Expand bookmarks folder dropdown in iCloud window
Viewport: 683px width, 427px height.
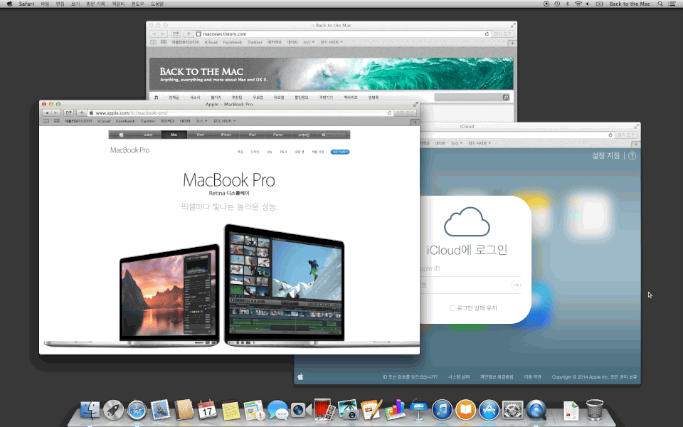(480, 143)
